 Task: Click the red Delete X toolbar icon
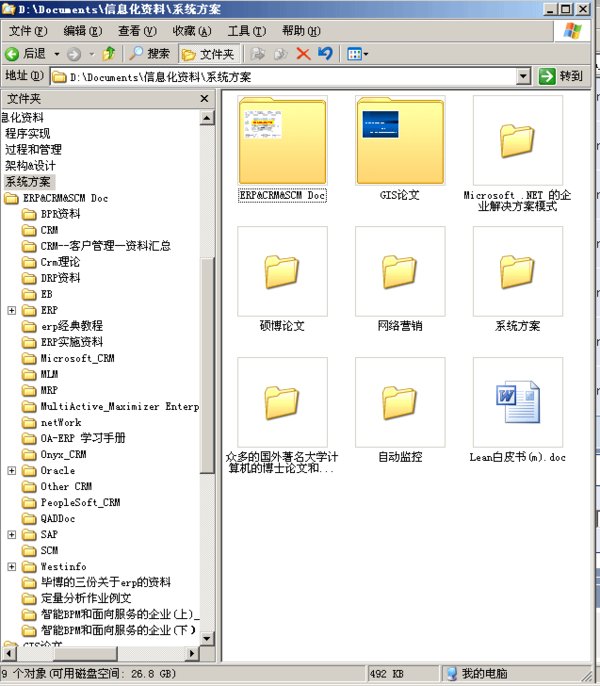pos(303,53)
